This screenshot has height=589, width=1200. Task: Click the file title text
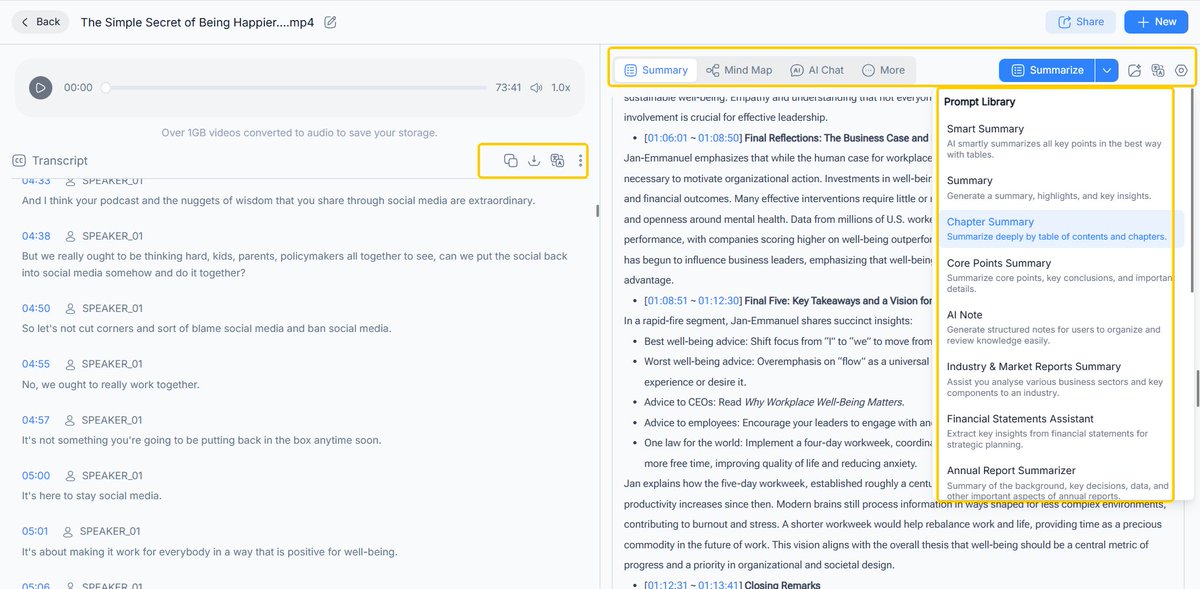[x=197, y=22]
